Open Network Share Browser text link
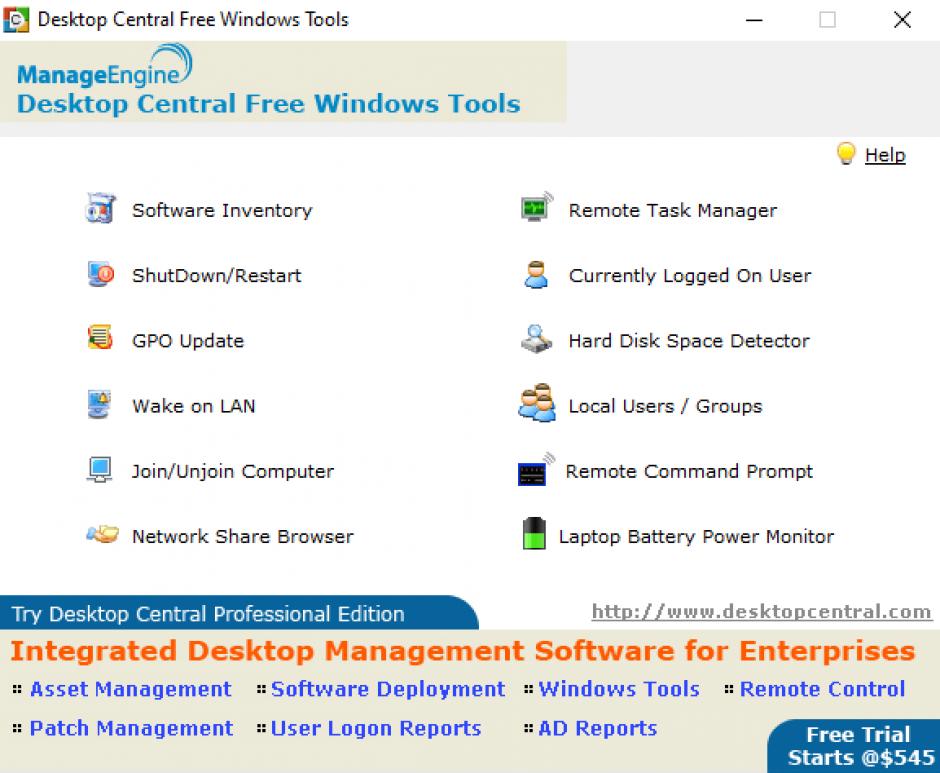This screenshot has height=773, width=940. coord(243,536)
